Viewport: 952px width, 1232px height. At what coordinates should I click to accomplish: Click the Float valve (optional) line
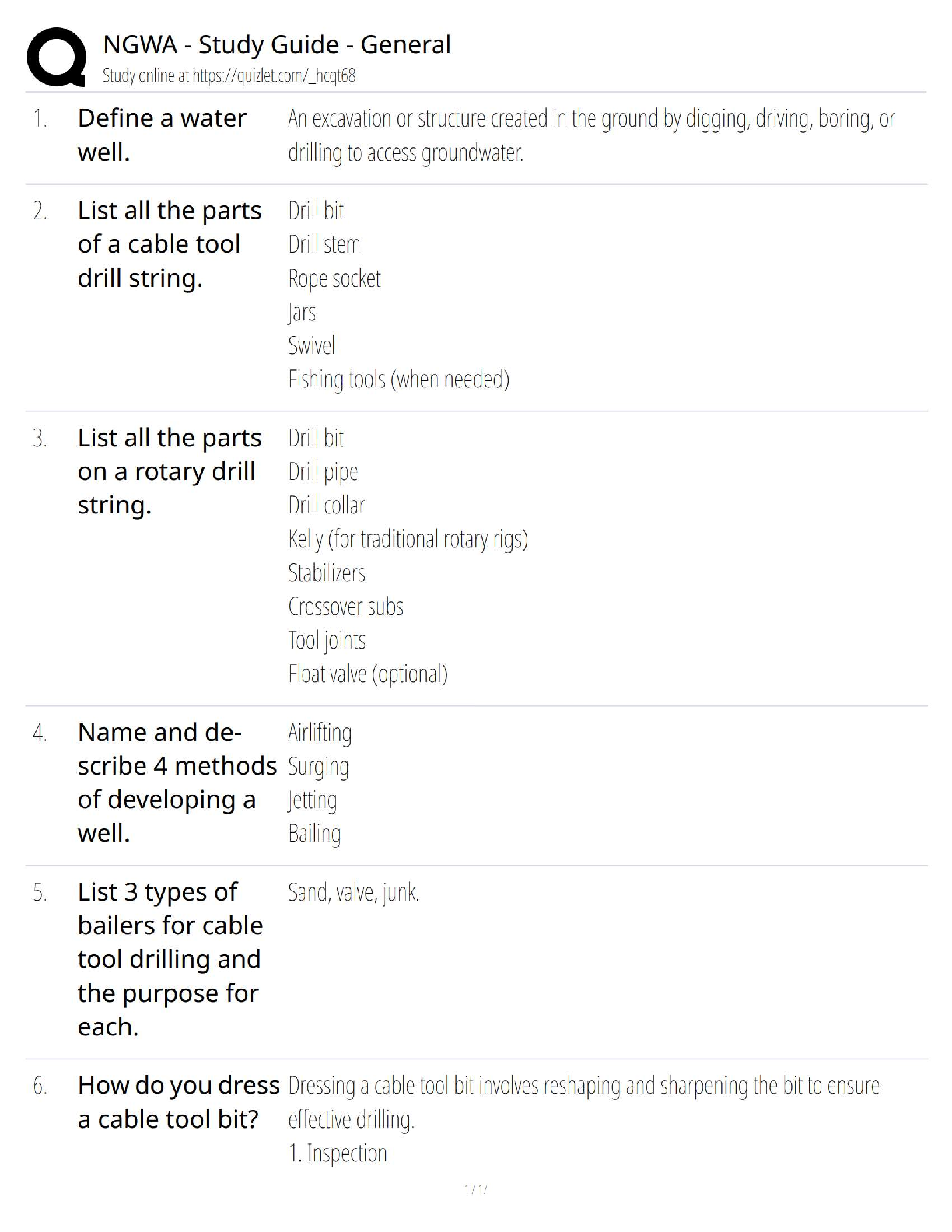(x=368, y=674)
